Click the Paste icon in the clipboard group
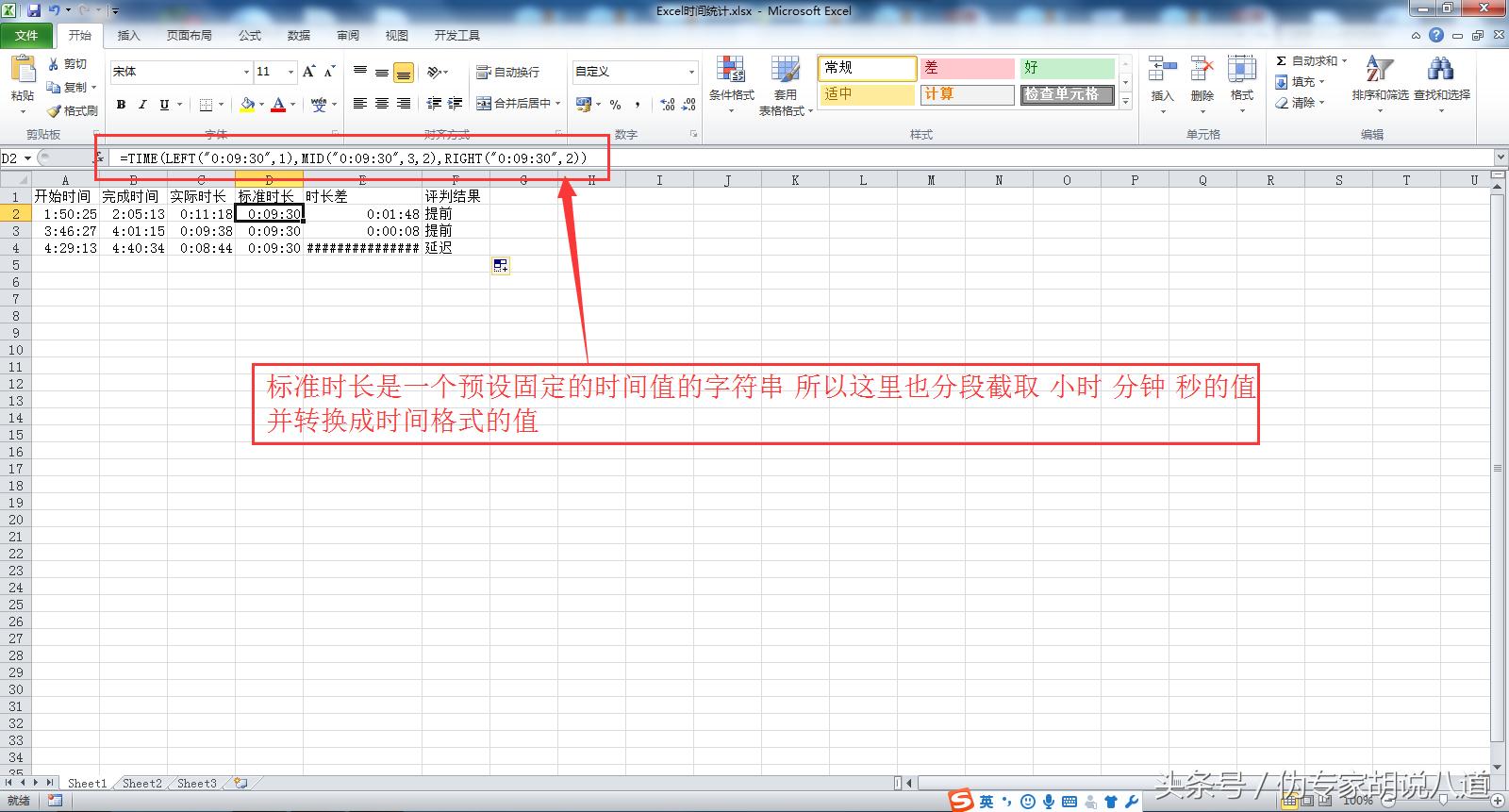The image size is (1509, 812). tap(22, 69)
